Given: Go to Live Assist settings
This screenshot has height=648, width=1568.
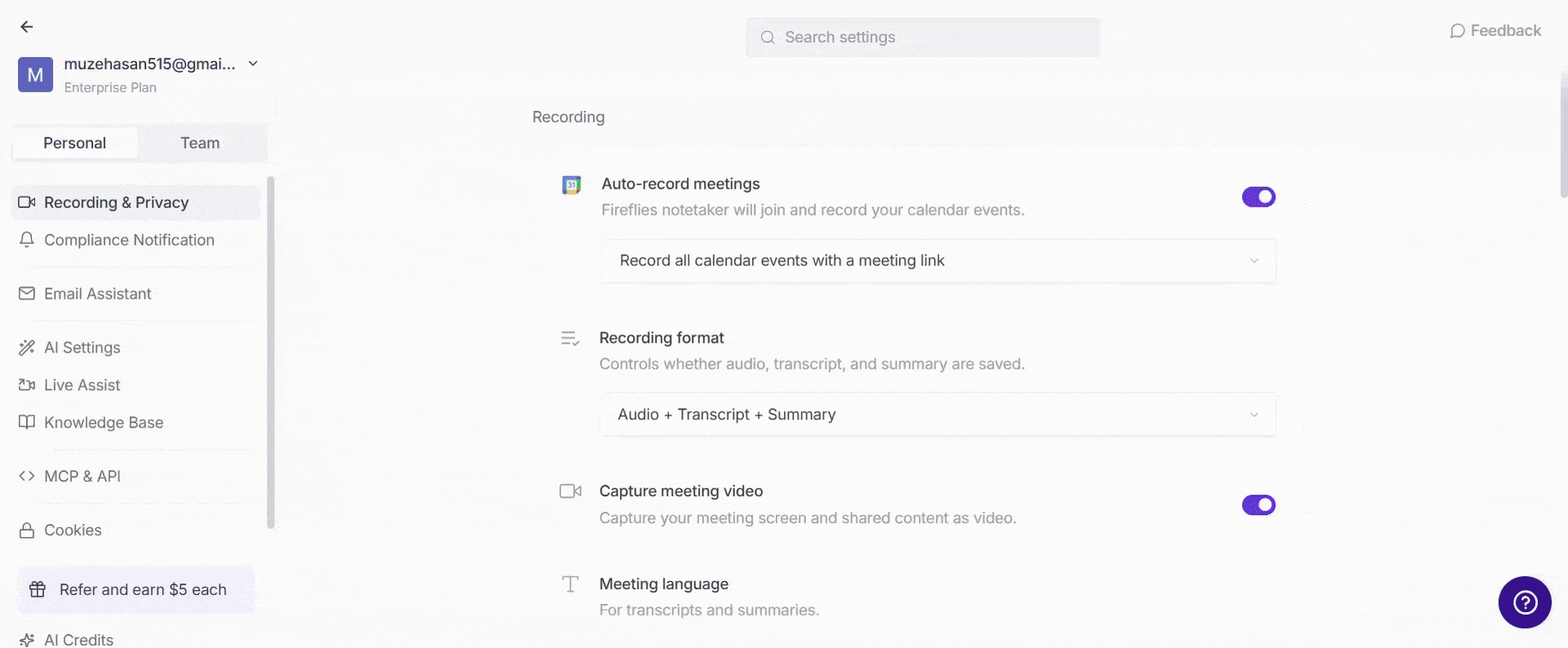Looking at the screenshot, I should [136, 385].
